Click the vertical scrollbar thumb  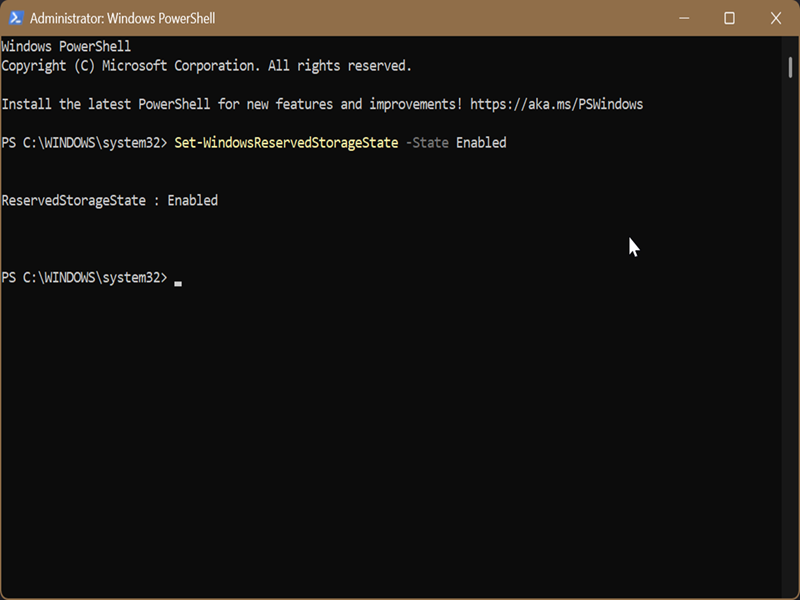[790, 67]
